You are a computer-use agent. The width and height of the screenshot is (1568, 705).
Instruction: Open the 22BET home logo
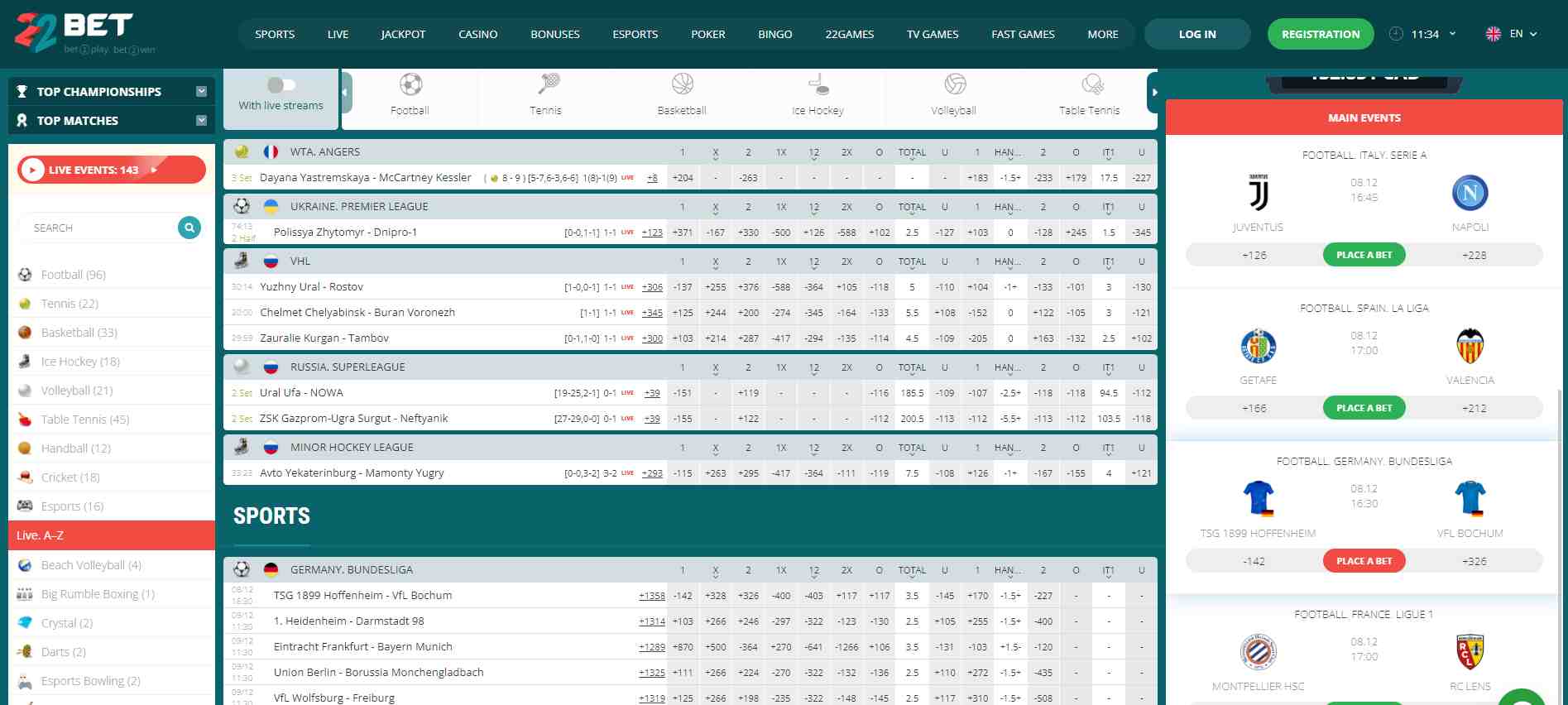coord(84,33)
